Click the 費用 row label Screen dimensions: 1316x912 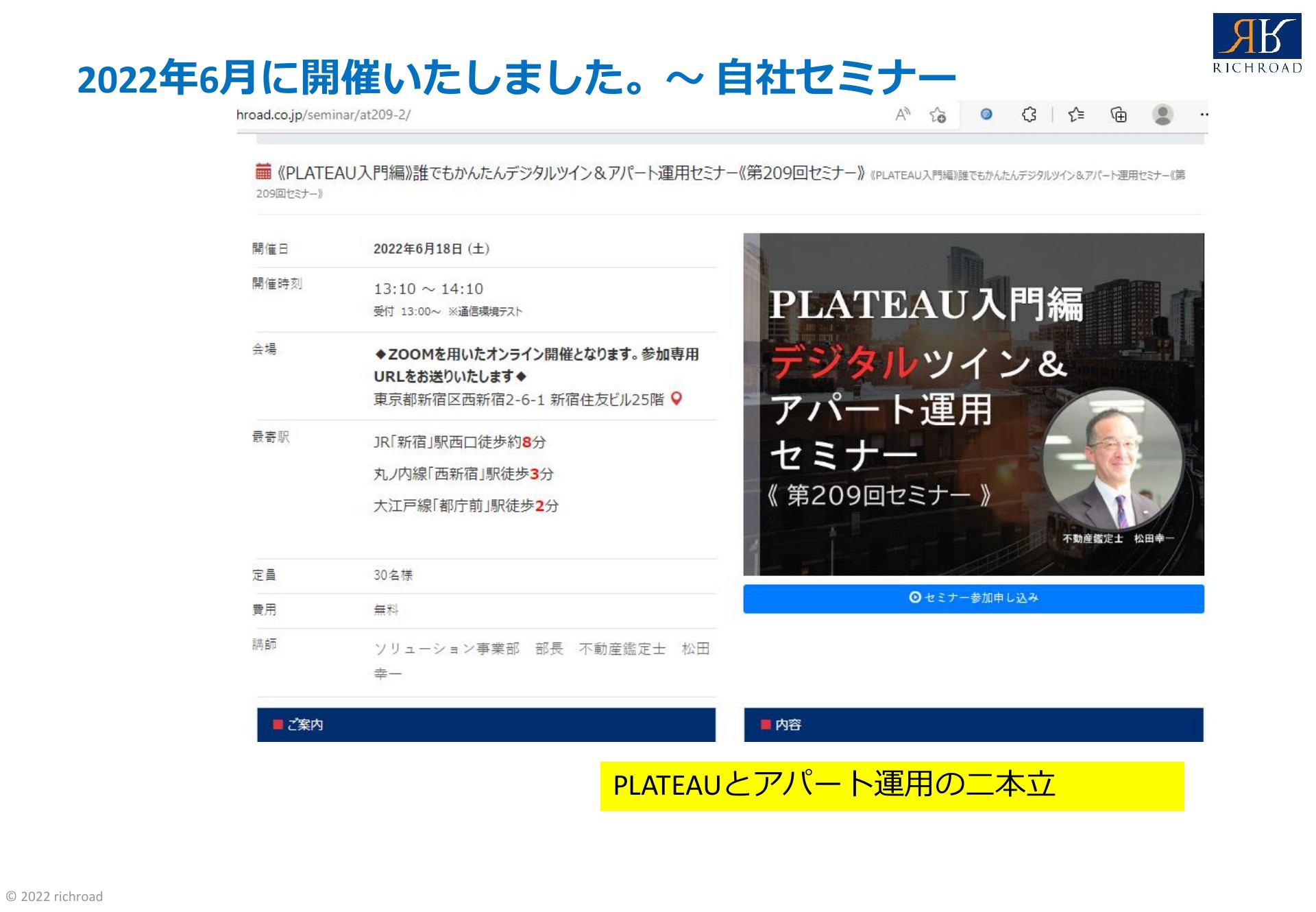pos(264,610)
